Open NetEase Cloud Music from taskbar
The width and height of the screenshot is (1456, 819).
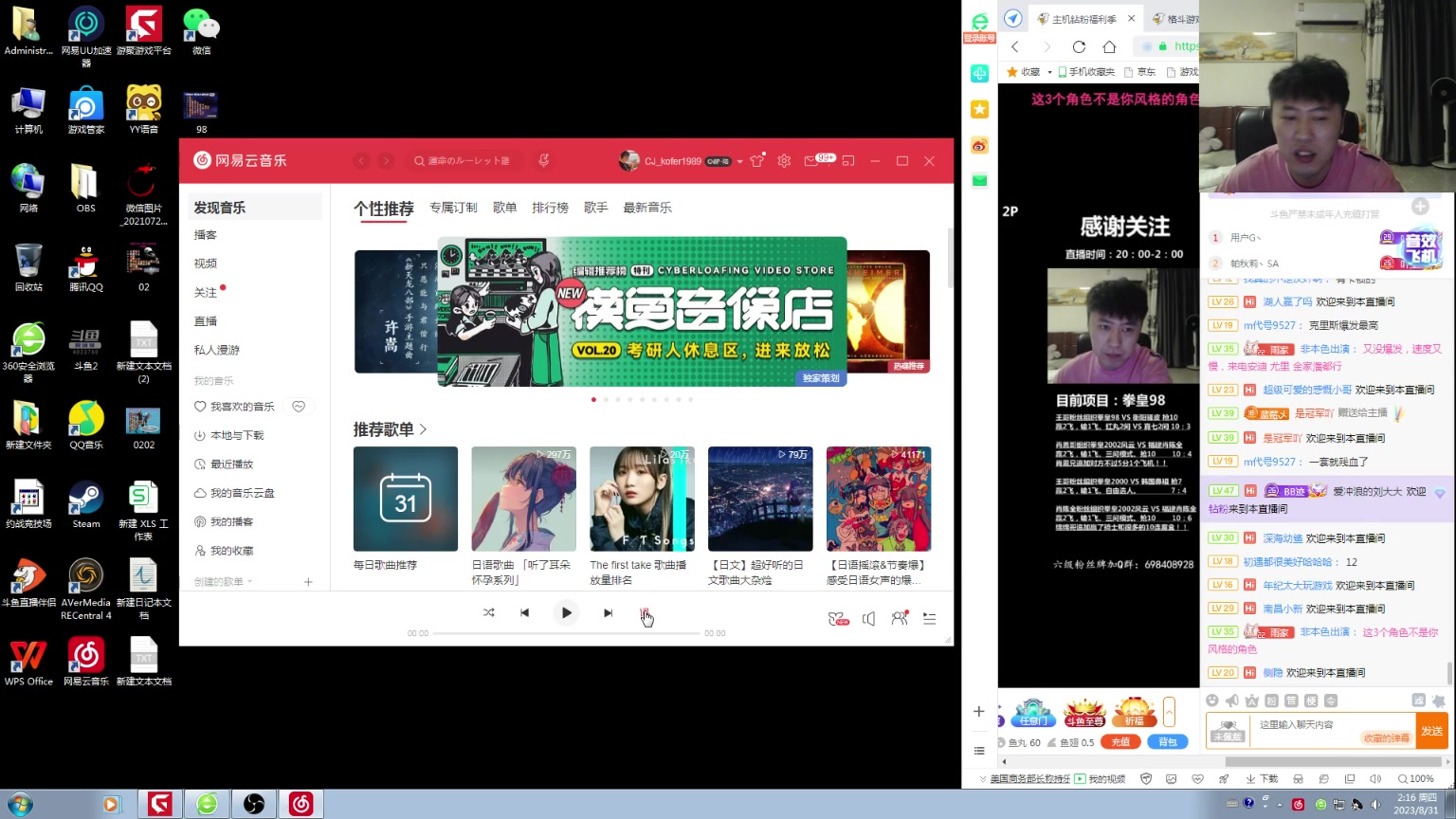(x=300, y=805)
